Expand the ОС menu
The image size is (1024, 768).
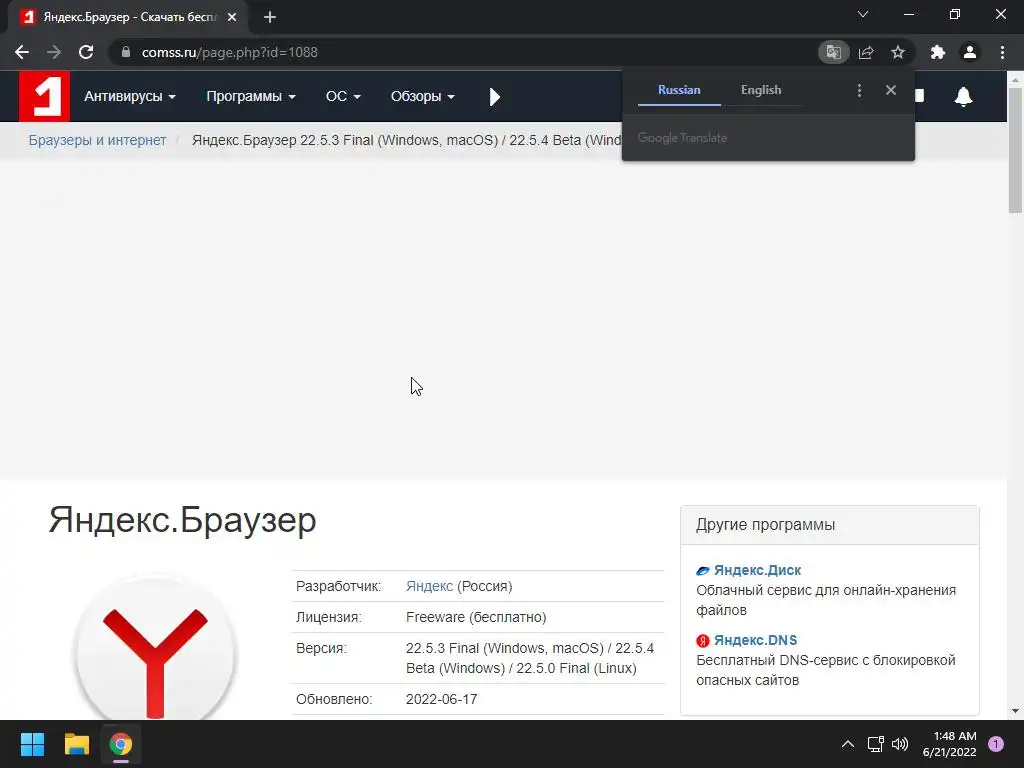[343, 97]
